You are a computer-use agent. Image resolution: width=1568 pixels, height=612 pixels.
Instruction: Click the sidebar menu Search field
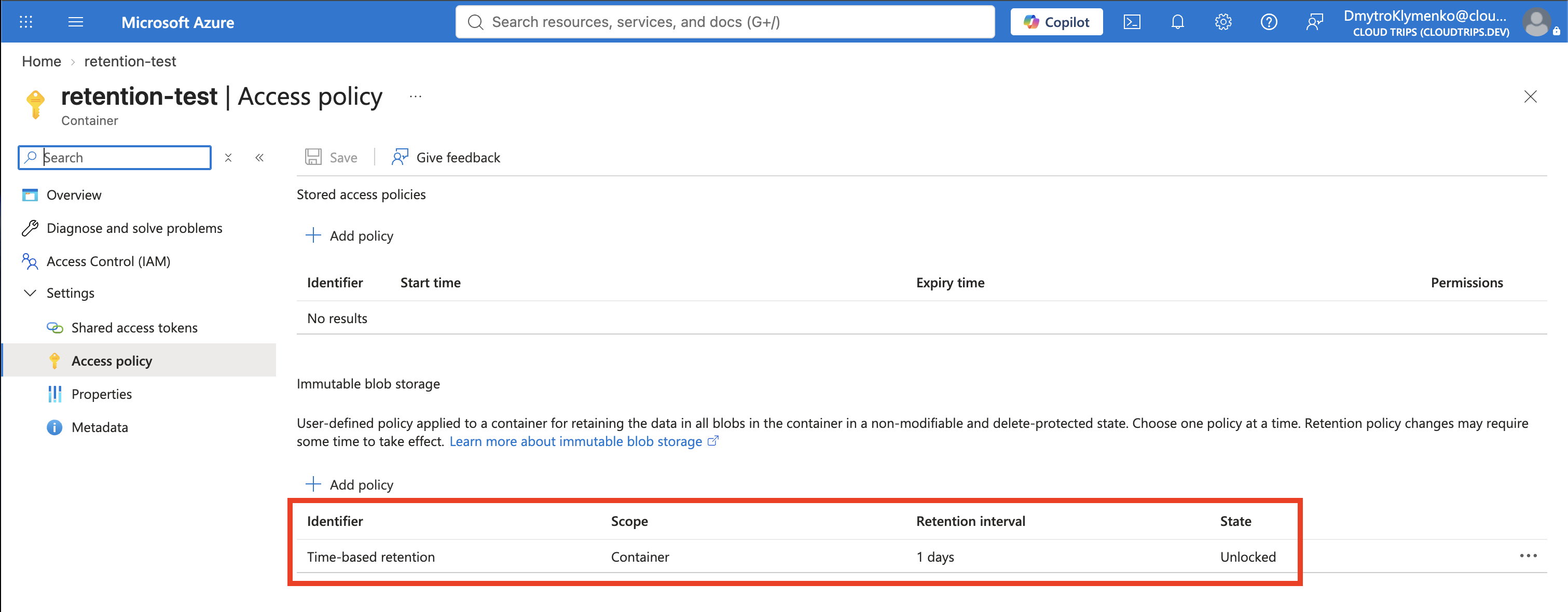(115, 158)
